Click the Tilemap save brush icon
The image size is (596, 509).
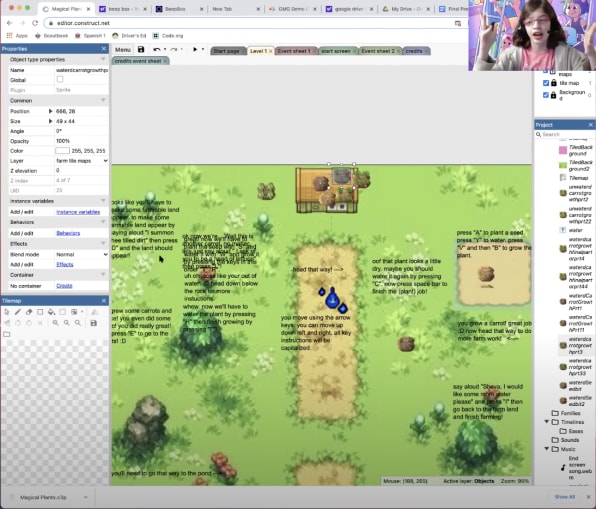coord(94,323)
